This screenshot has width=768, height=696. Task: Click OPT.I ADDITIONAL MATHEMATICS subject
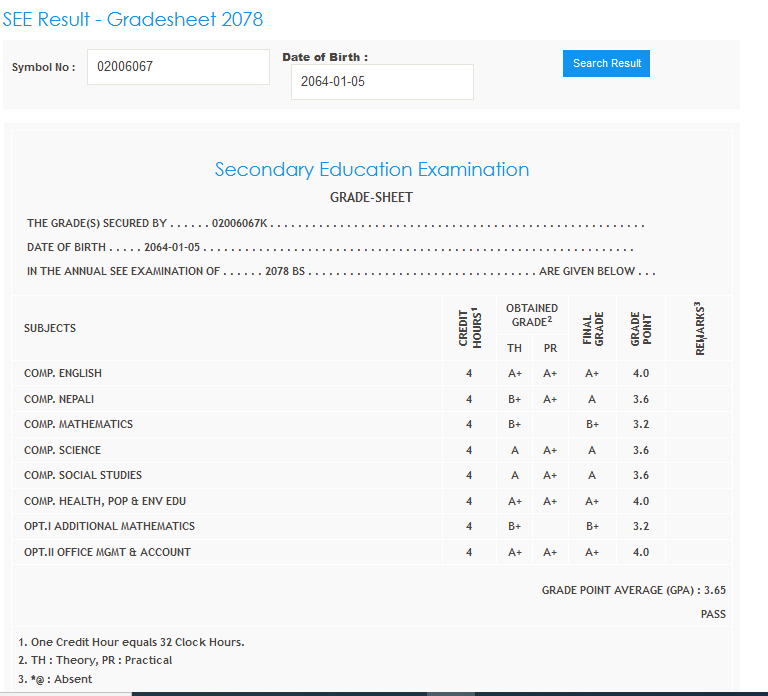(109, 526)
